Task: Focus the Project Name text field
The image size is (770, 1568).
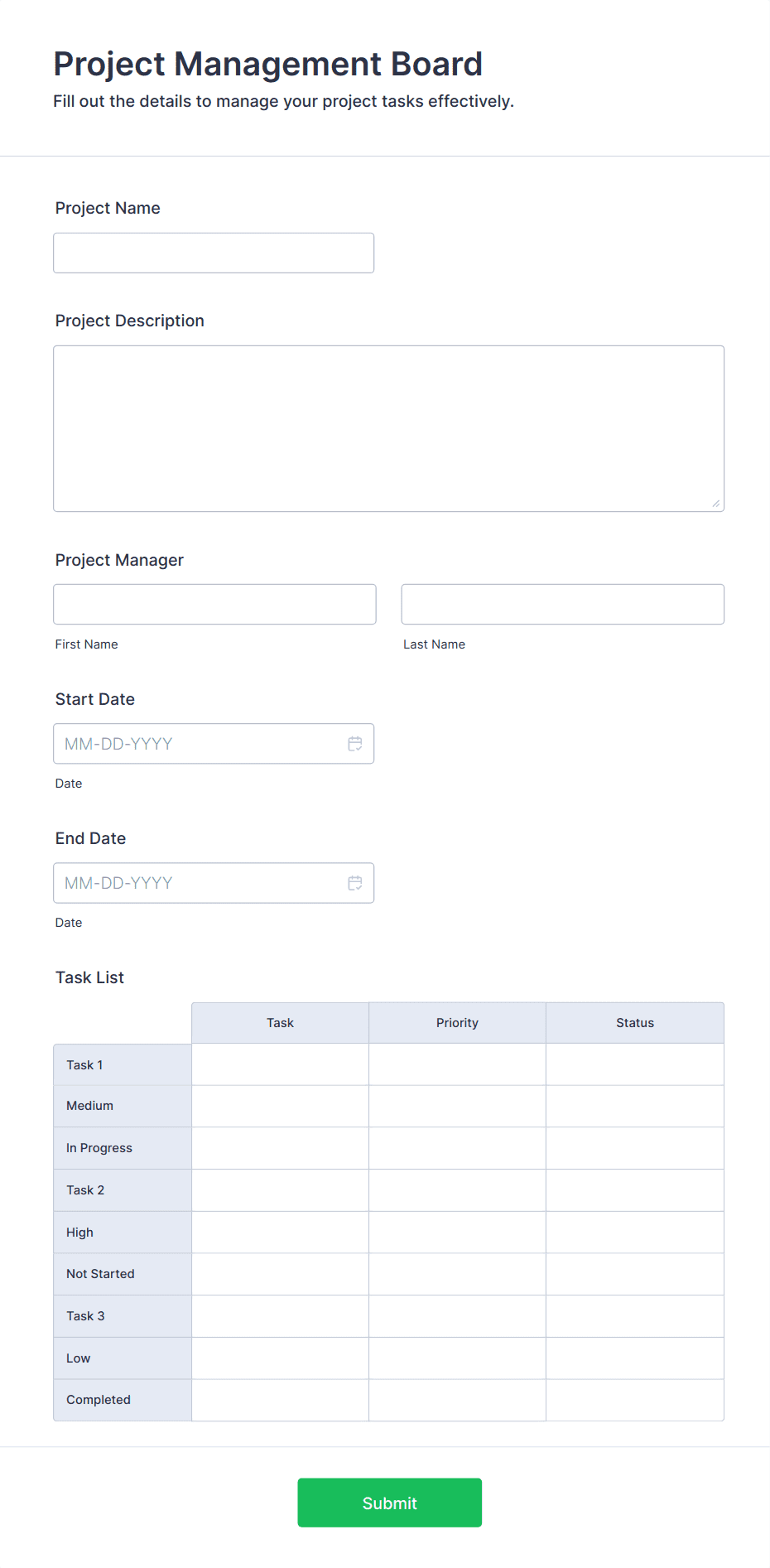Action: point(214,253)
